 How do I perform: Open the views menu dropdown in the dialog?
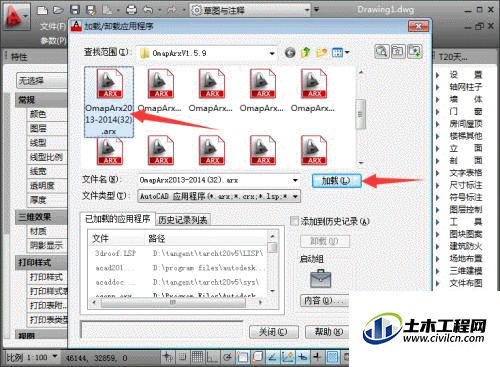coord(347,52)
